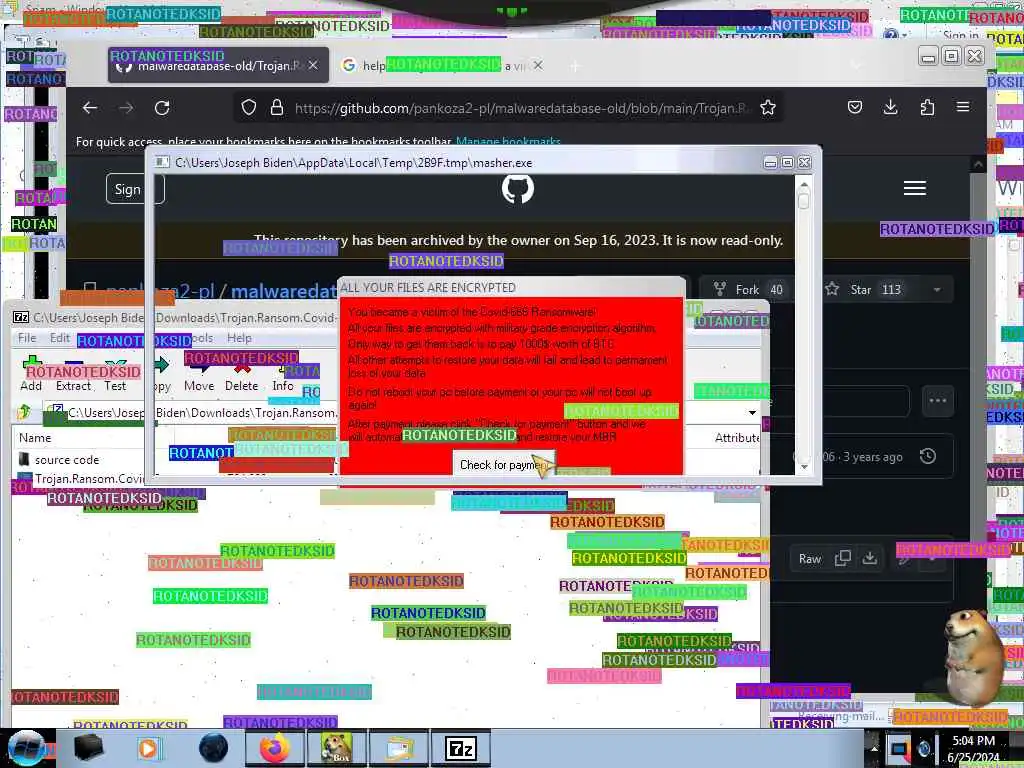Click taskbar clock showing 5:04 PM
Image resolution: width=1024 pixels, height=768 pixels.
(x=973, y=748)
